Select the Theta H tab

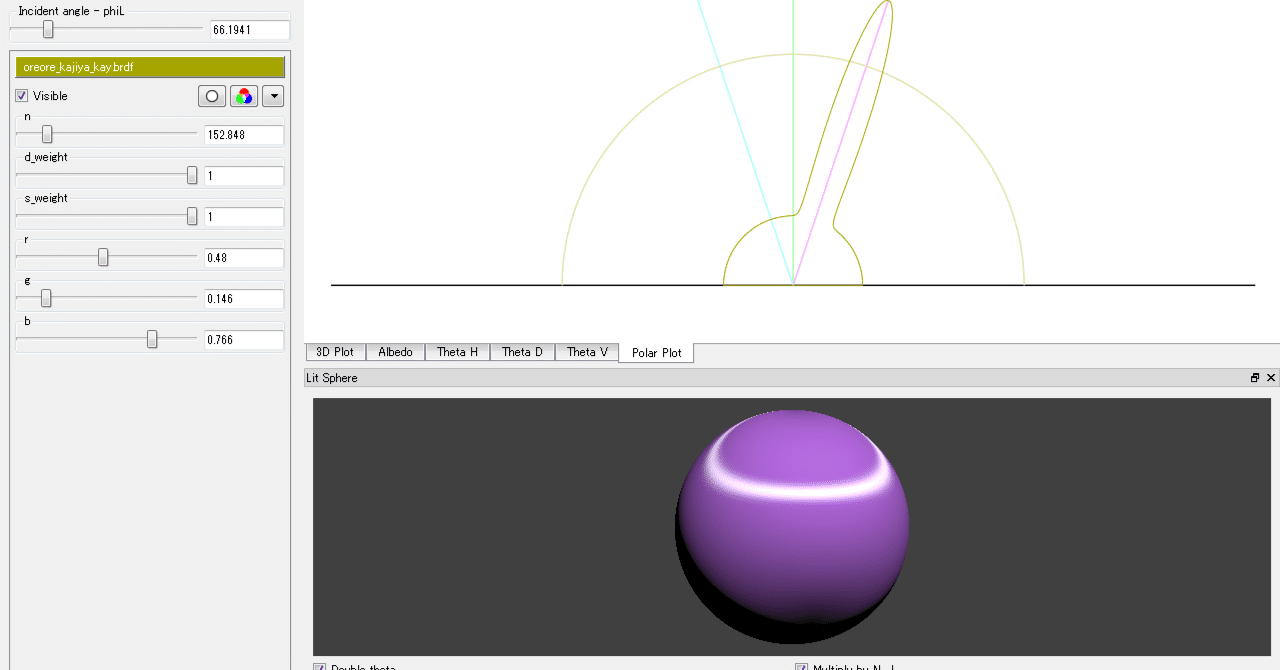pos(456,352)
